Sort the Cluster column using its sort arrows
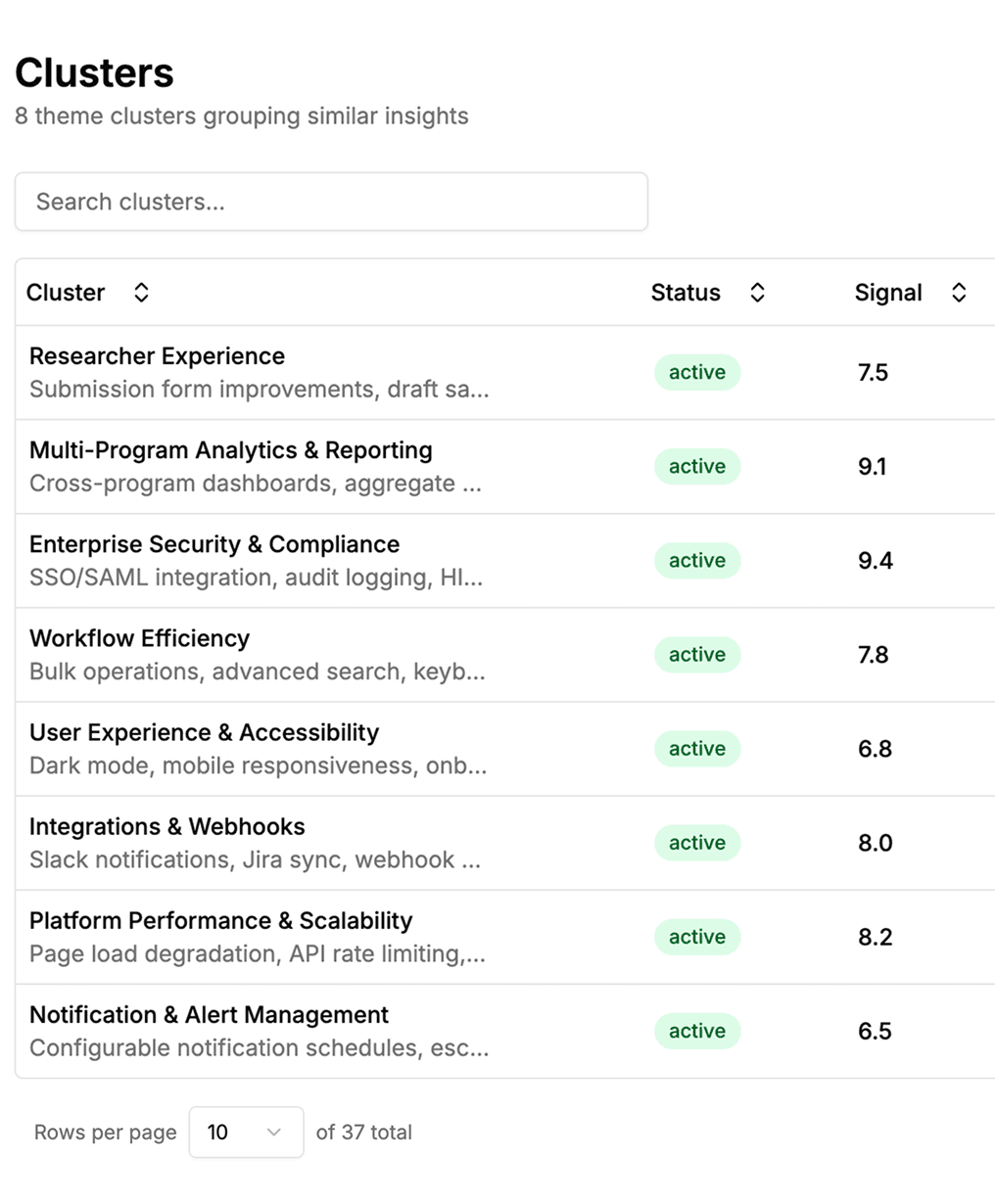 tap(141, 292)
